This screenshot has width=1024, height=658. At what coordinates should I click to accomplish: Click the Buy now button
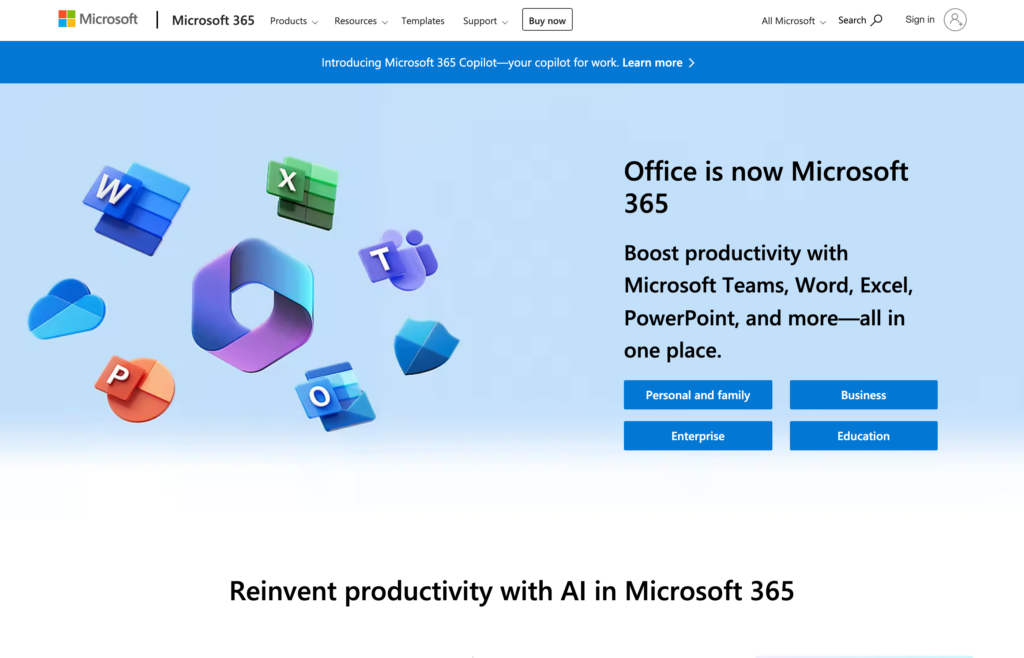pyautogui.click(x=547, y=20)
